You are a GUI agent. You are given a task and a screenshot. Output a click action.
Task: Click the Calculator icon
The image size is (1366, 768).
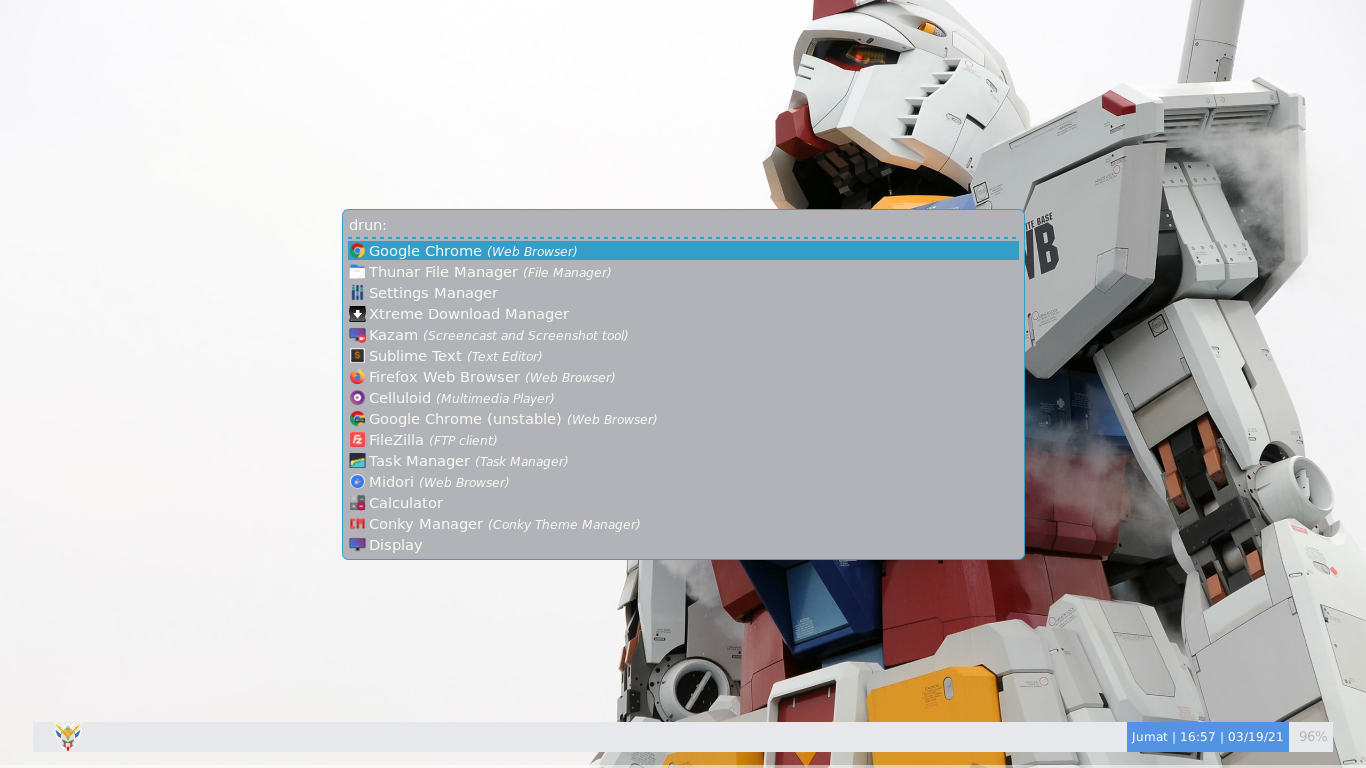coord(357,503)
